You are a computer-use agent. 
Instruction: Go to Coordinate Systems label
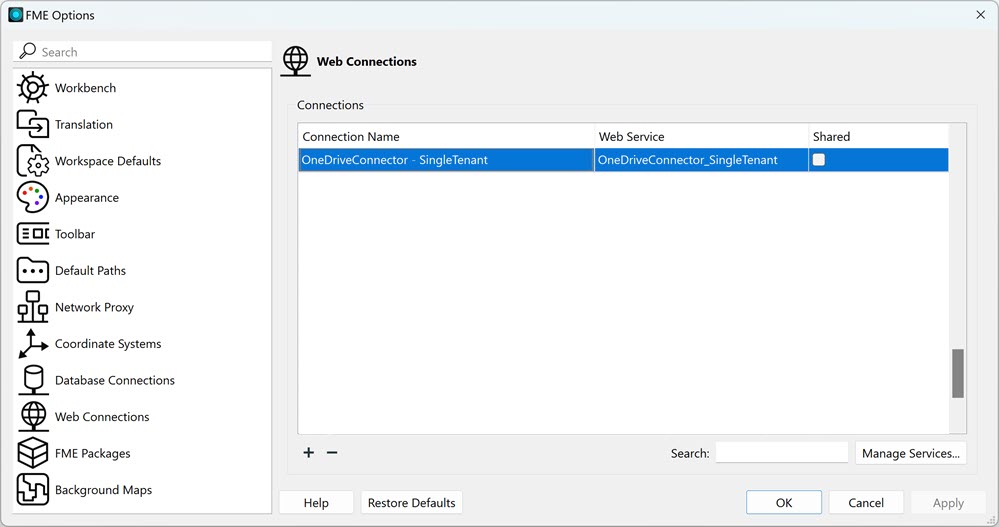tap(108, 344)
